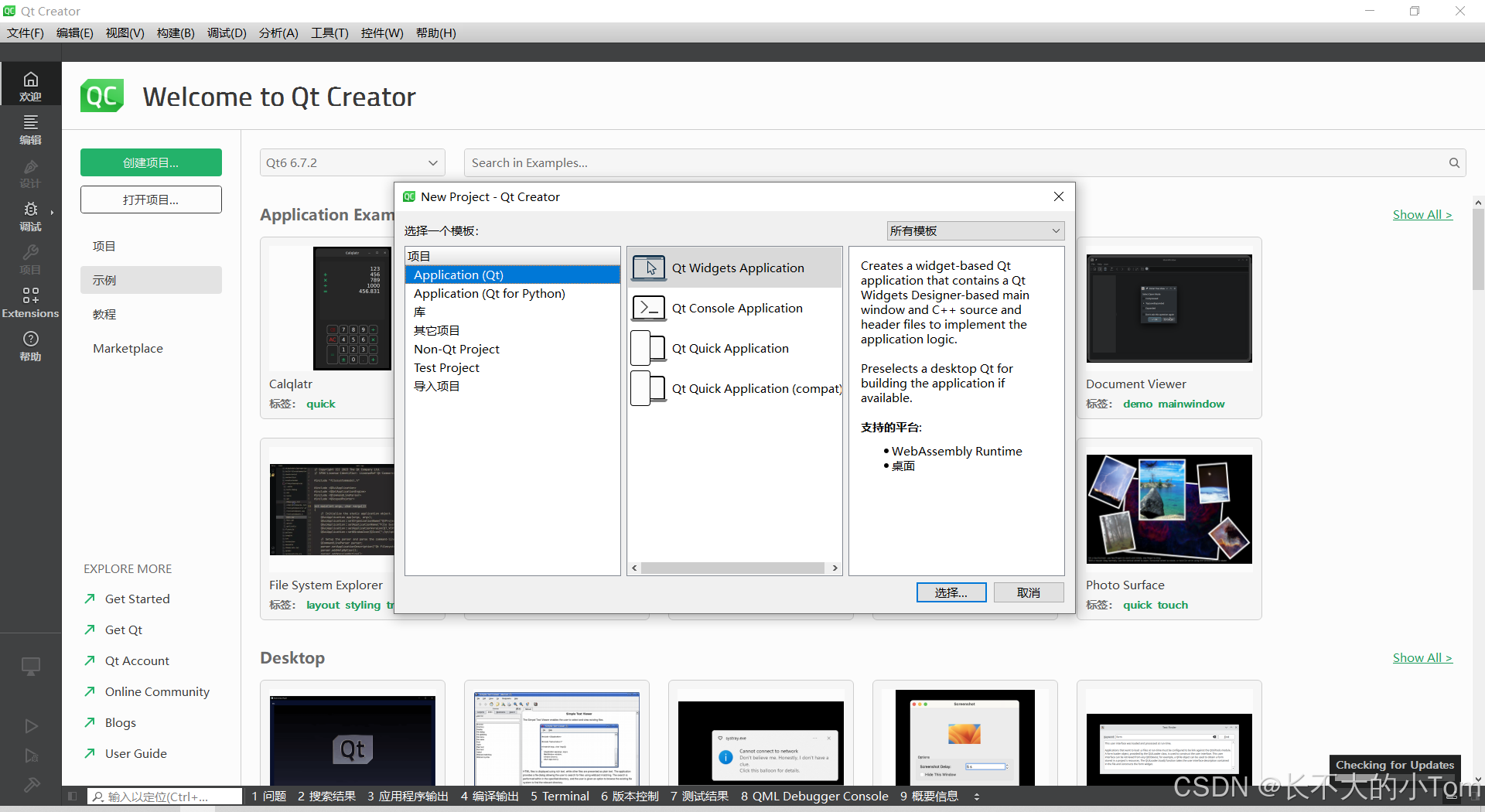Click the Build hammer icon
Viewport: 1485px width, 812px height.
pyautogui.click(x=31, y=785)
